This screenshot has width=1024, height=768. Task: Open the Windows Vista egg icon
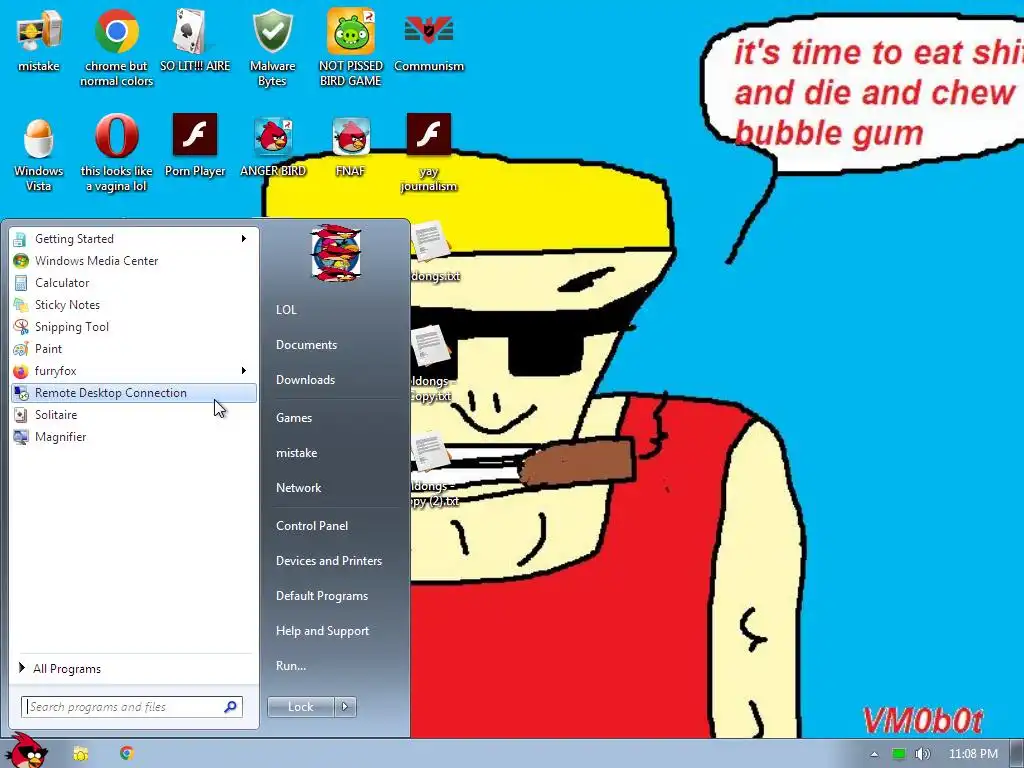tap(39, 153)
